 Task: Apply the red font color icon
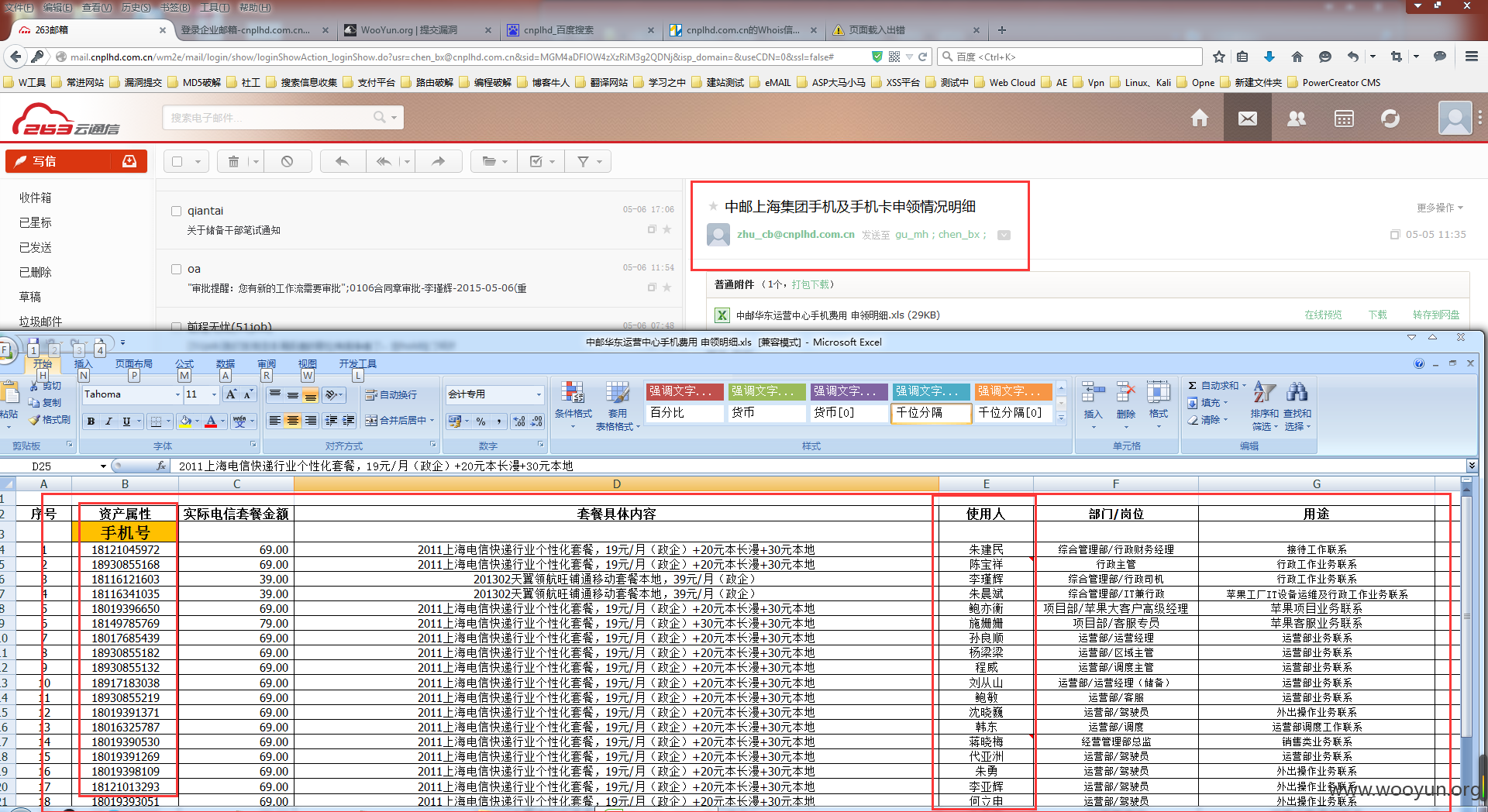(x=211, y=421)
